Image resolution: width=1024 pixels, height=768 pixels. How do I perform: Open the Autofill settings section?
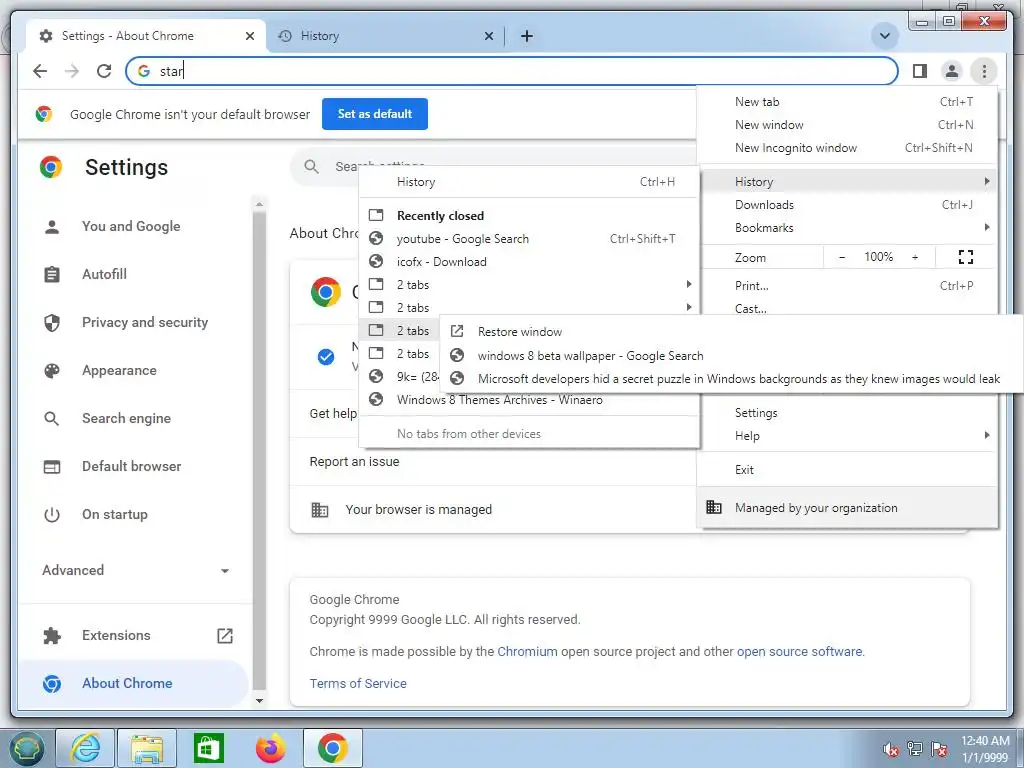point(104,274)
